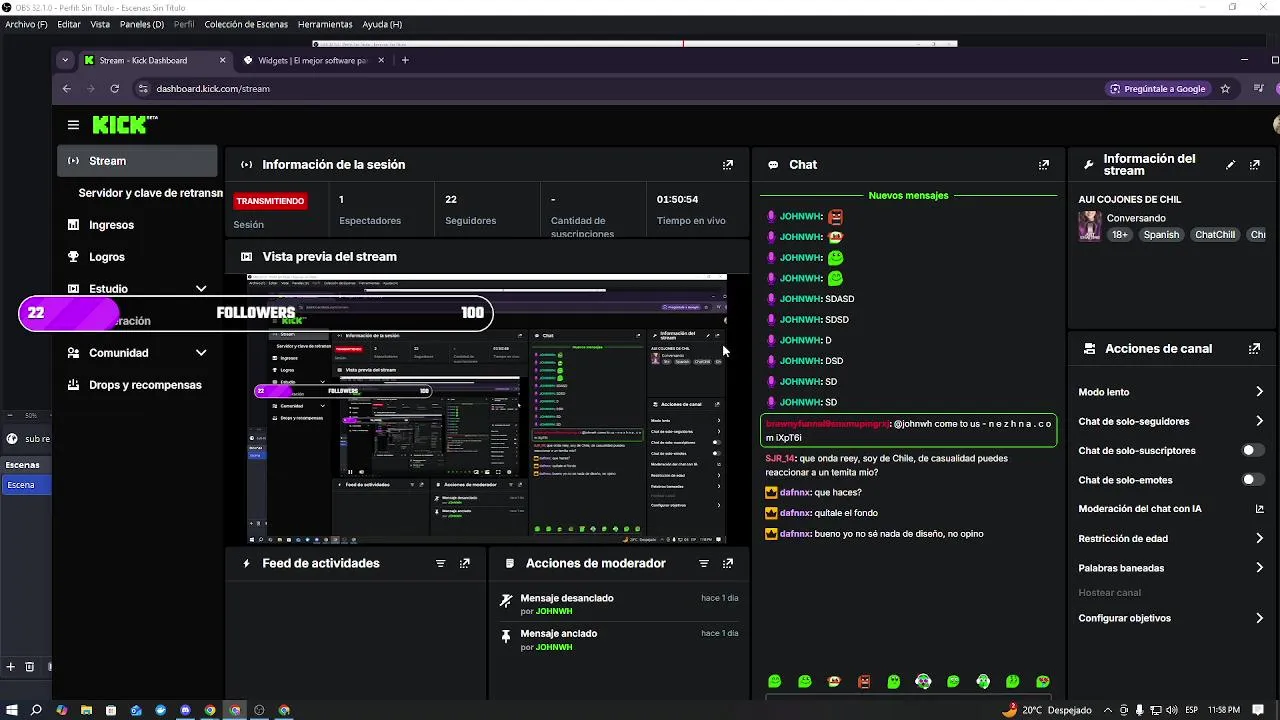The height and width of the screenshot is (720, 1280).
Task: Open external link icon for Moderación del chat con IA
Action: pos(1260,509)
